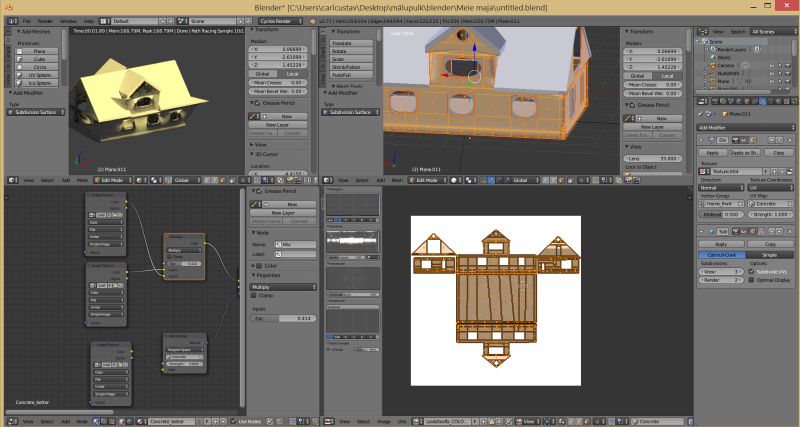800x427 pixels.
Task: Click the pin icon above Plane.011 in Properties
Action: coord(702,114)
